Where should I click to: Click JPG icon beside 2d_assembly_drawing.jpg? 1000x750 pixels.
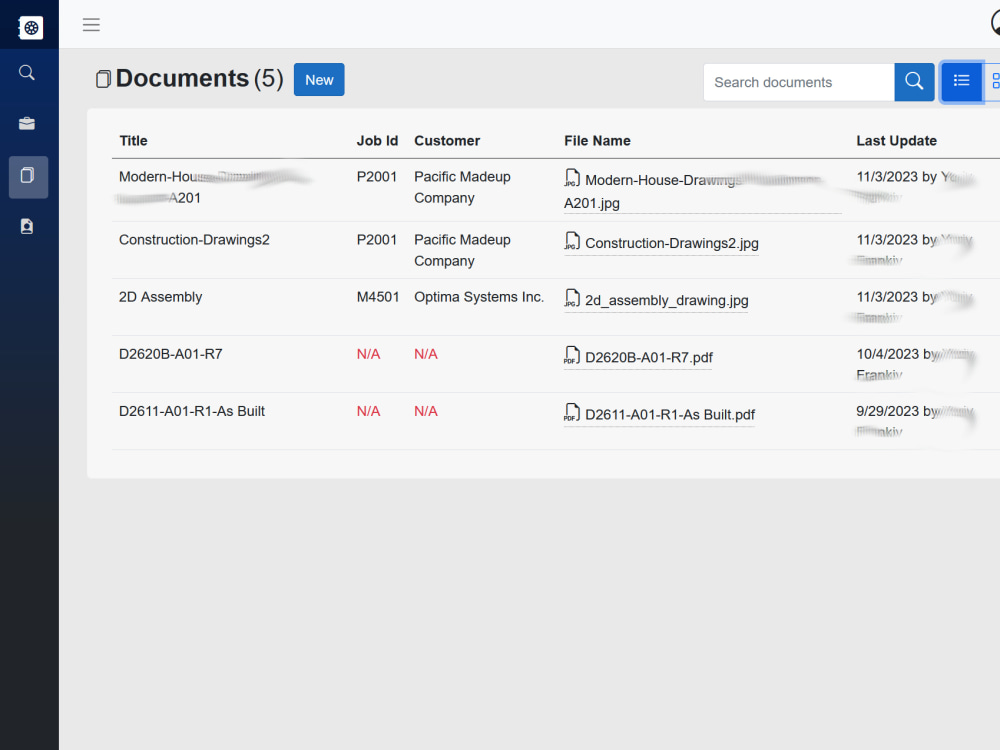tap(572, 298)
